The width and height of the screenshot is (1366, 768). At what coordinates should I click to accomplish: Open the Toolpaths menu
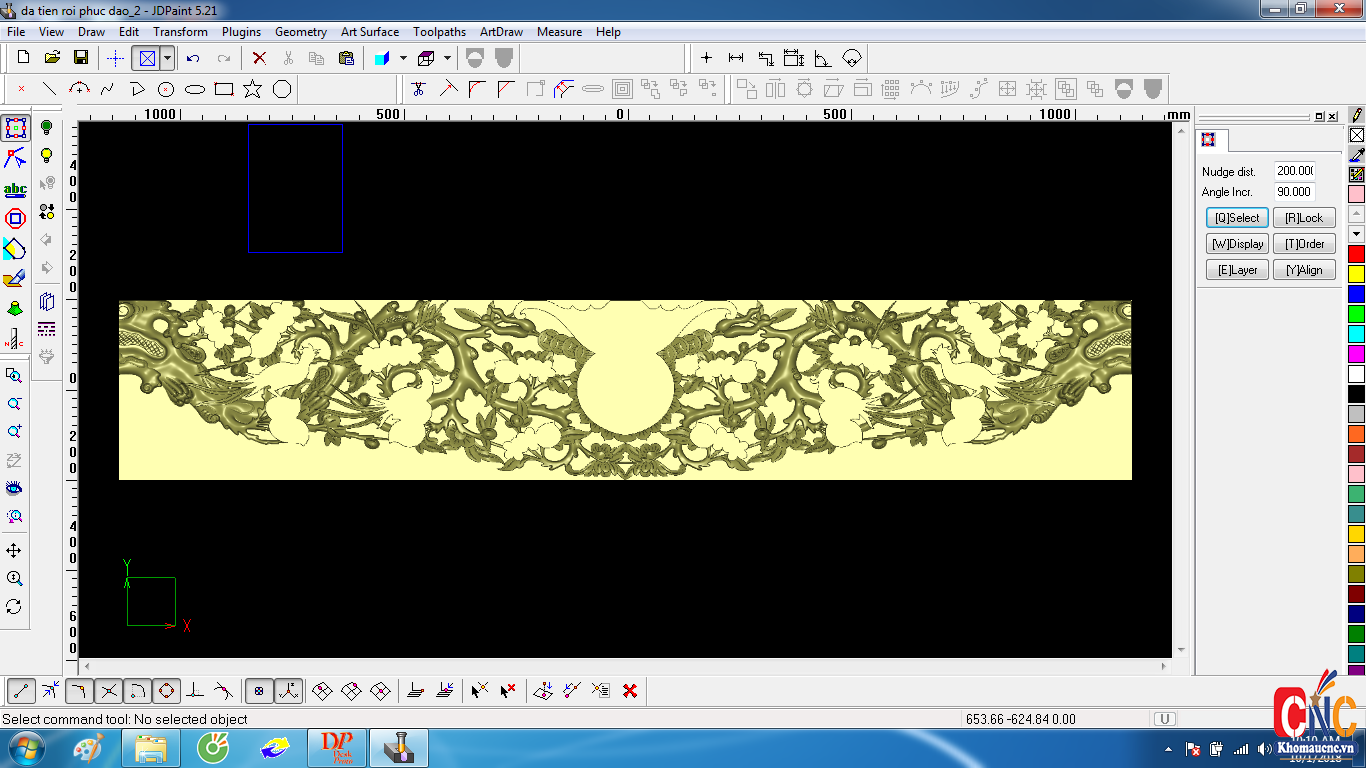(439, 32)
